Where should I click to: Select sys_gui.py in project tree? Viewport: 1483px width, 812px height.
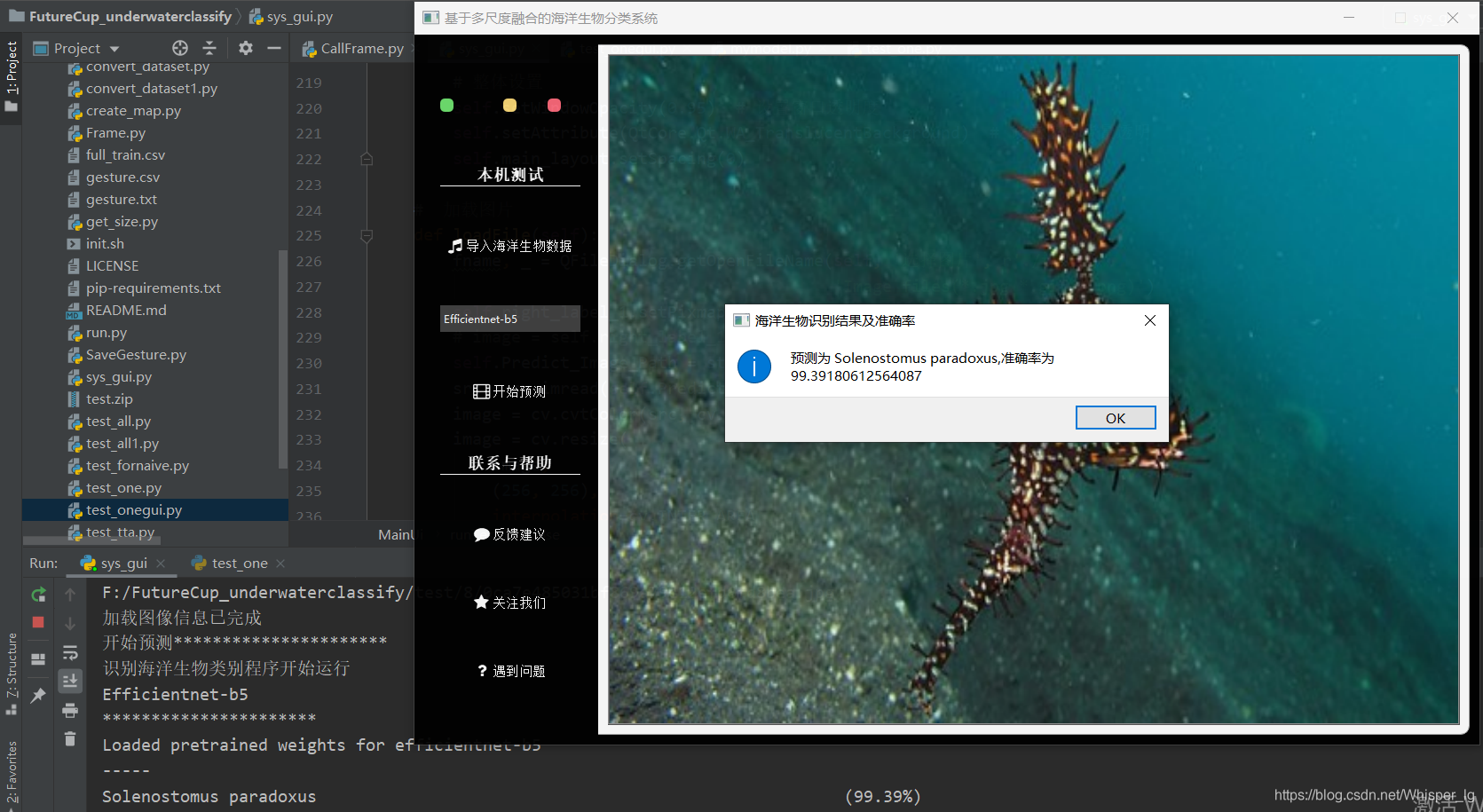119,377
